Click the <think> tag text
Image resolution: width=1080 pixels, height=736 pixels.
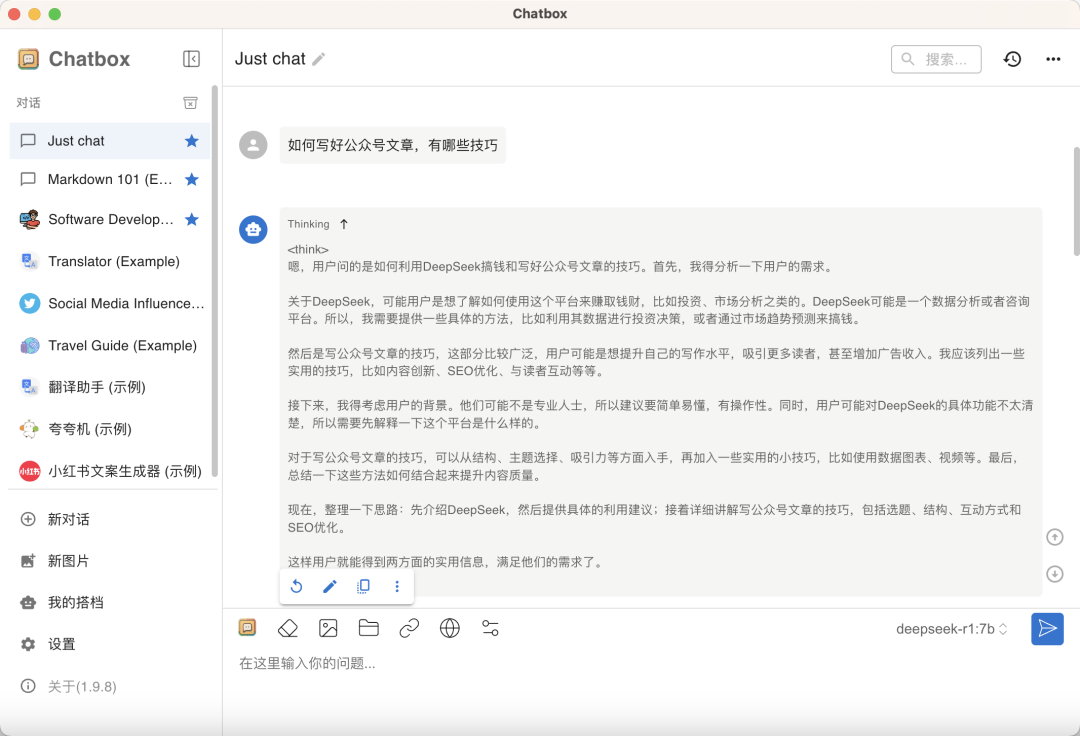[308, 250]
